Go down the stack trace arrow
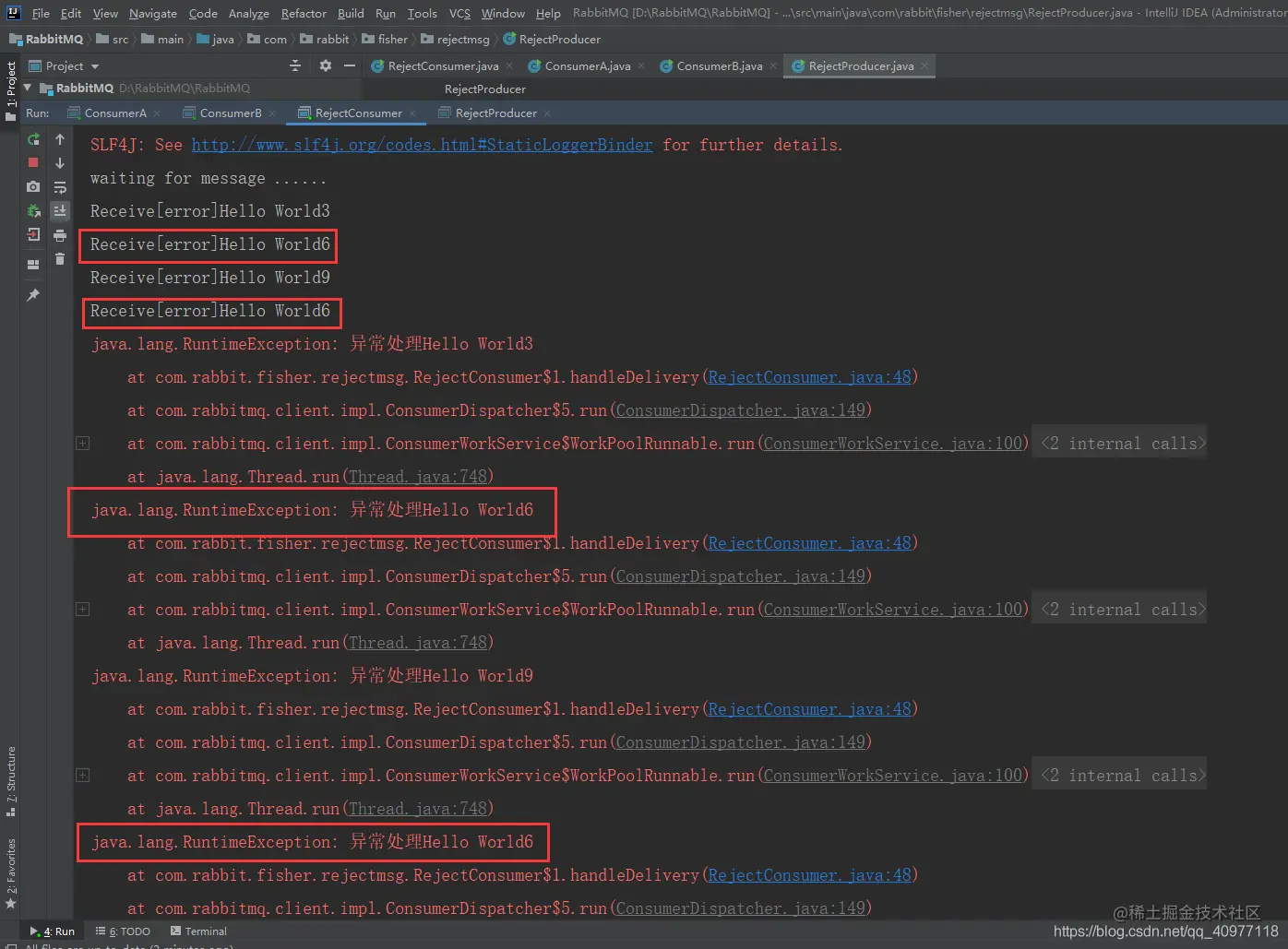Screen dimensions: 1288x949 point(60,163)
